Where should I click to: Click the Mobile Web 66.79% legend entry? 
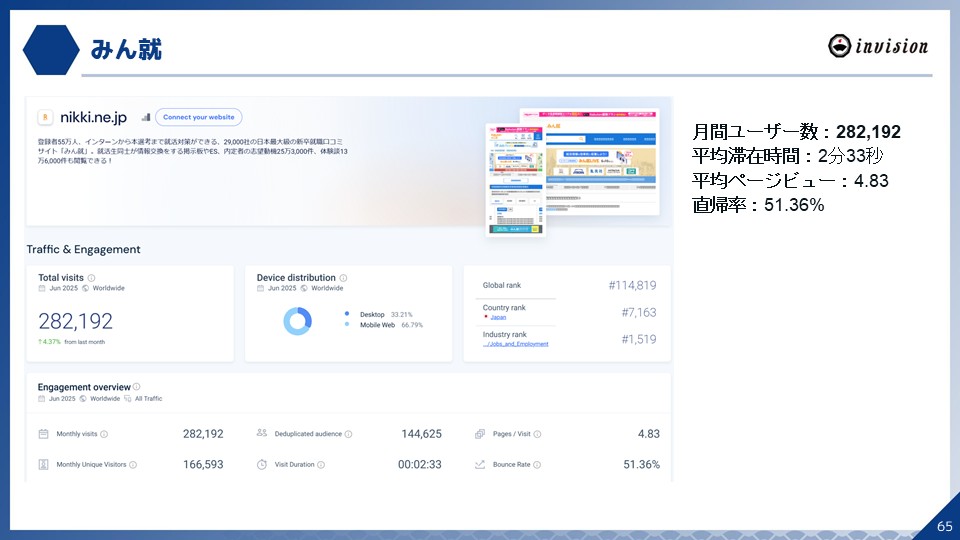click(384, 325)
